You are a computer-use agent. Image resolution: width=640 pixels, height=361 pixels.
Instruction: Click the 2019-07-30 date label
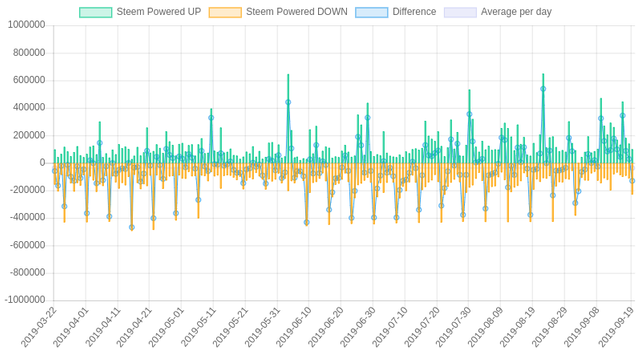coord(454,328)
